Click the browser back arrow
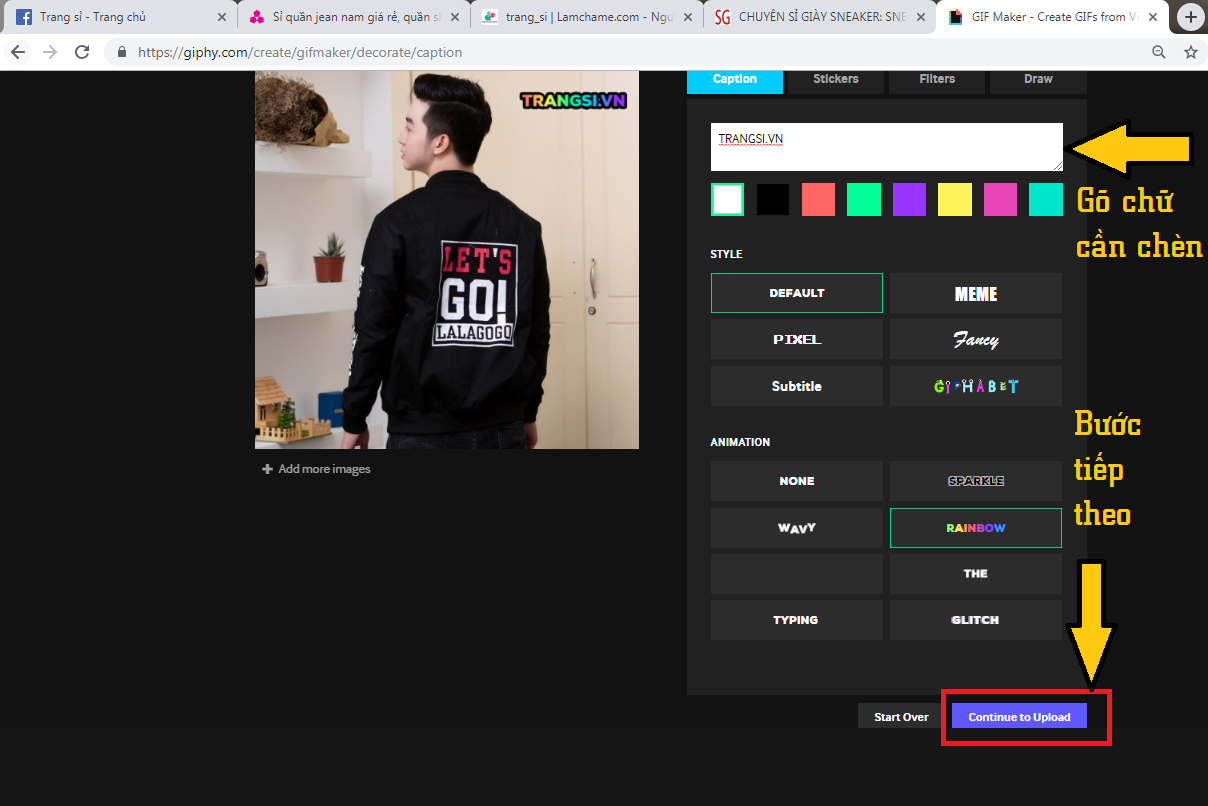Image resolution: width=1208 pixels, height=806 pixels. tap(18, 52)
